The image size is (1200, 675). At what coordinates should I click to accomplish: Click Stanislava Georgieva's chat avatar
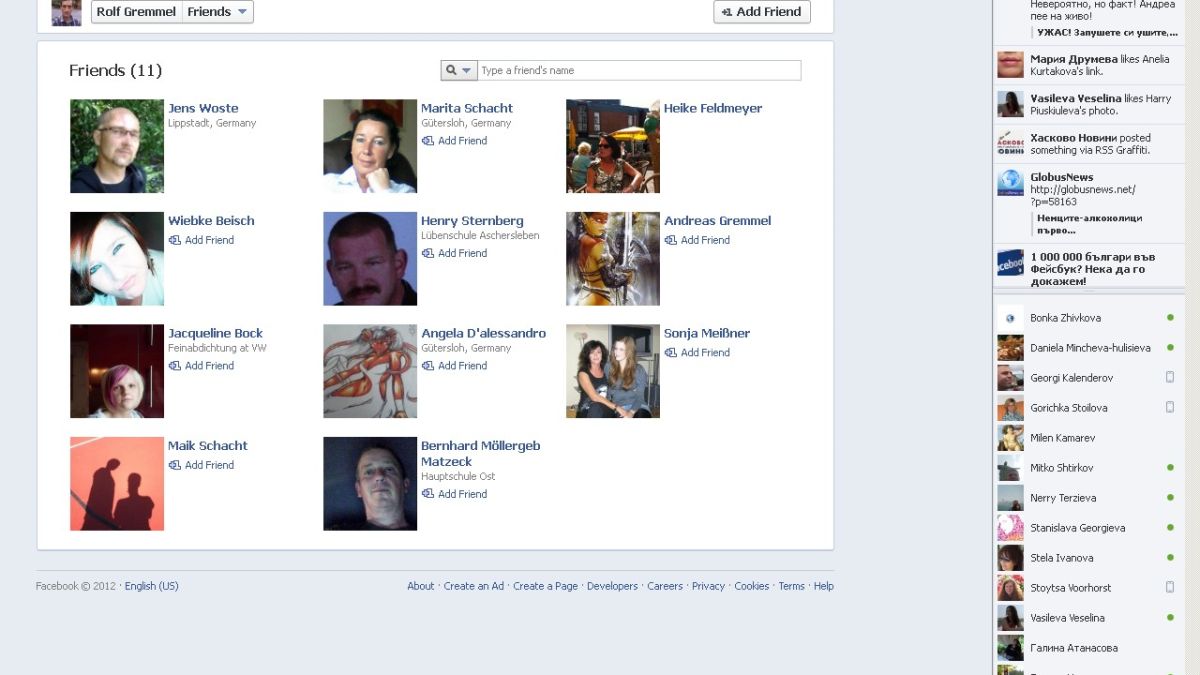(1010, 528)
